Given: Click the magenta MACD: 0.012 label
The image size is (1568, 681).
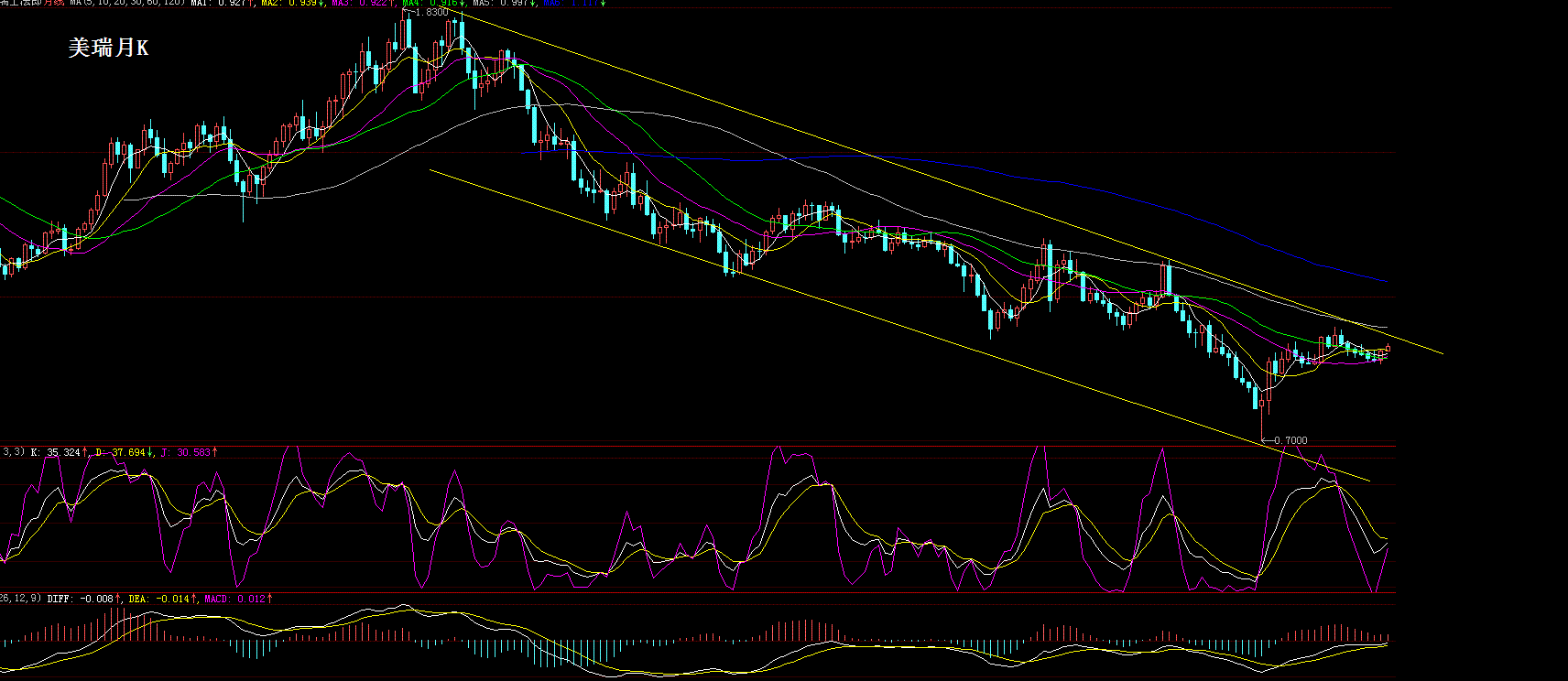Looking at the screenshot, I should click(x=238, y=599).
